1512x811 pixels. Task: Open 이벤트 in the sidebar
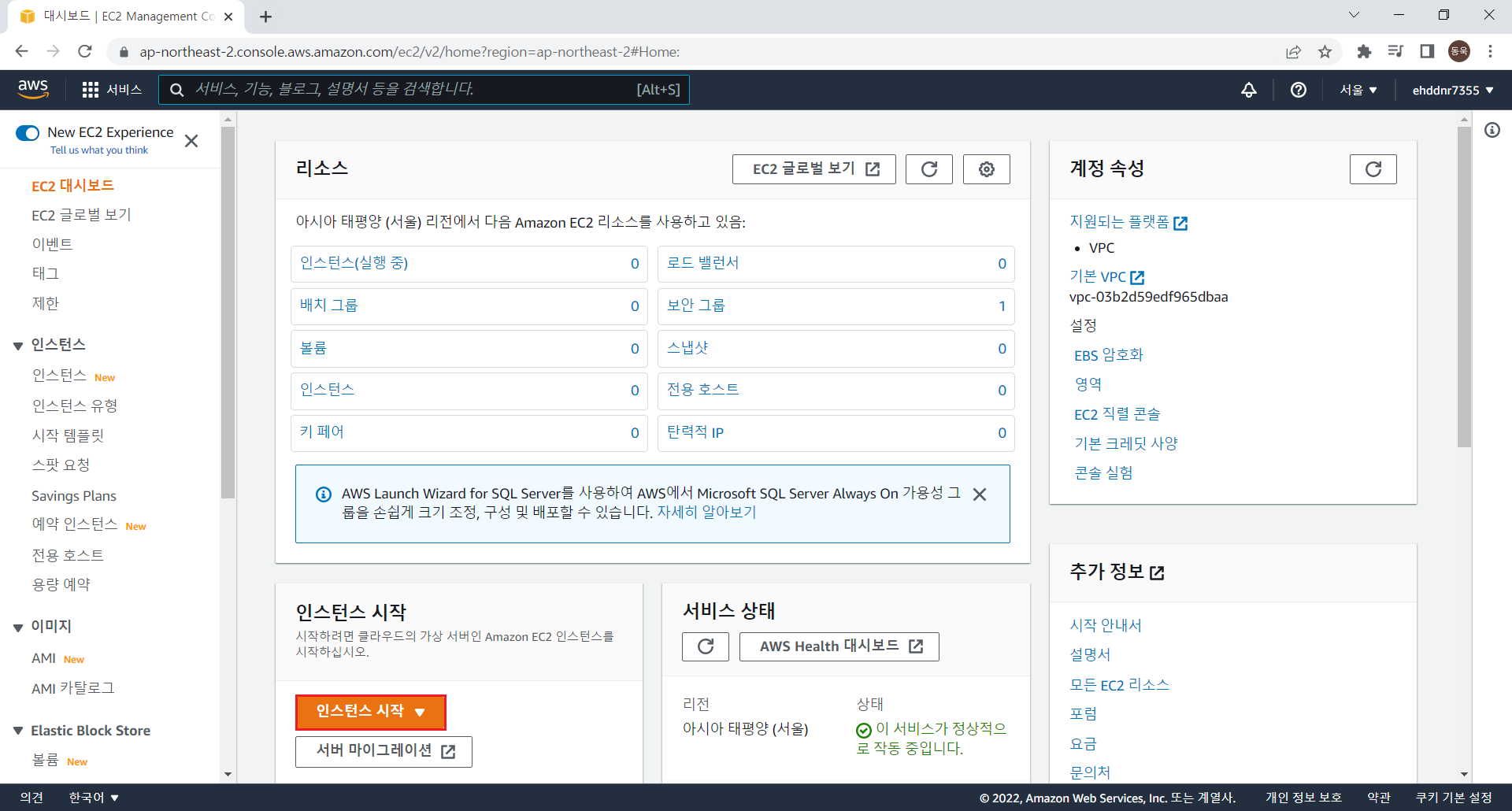[x=52, y=244]
